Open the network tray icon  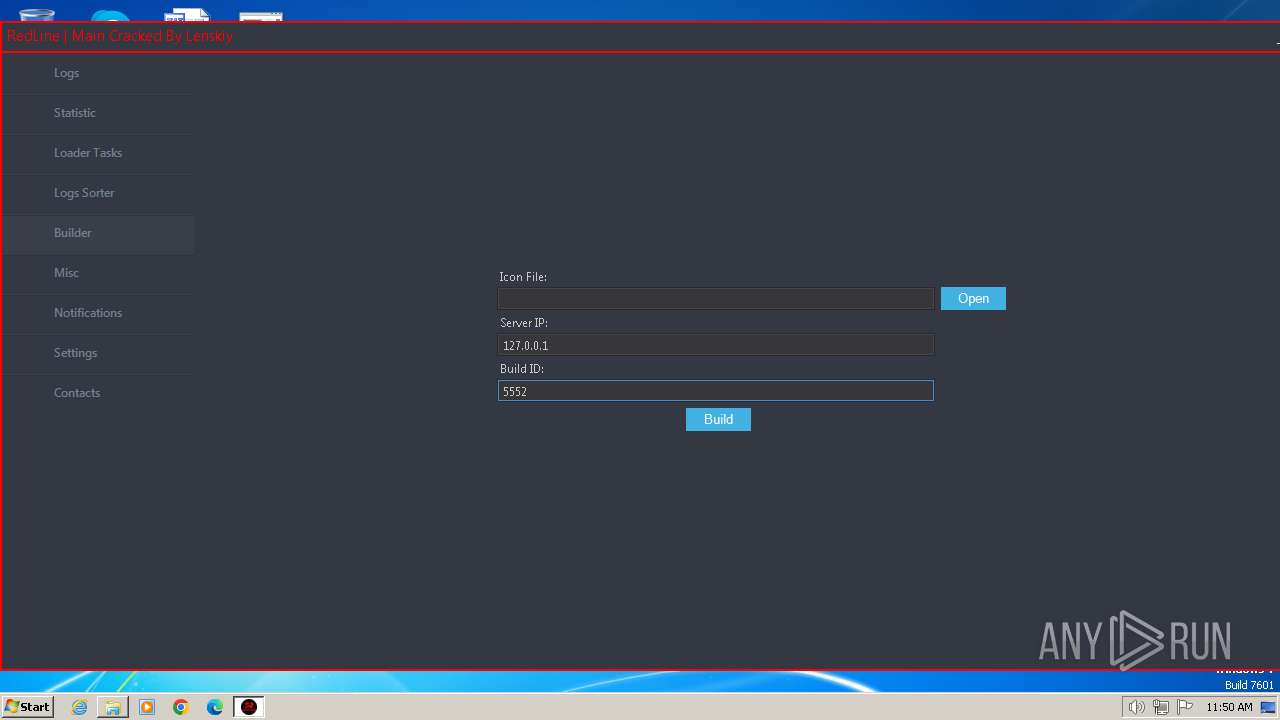click(1161, 707)
